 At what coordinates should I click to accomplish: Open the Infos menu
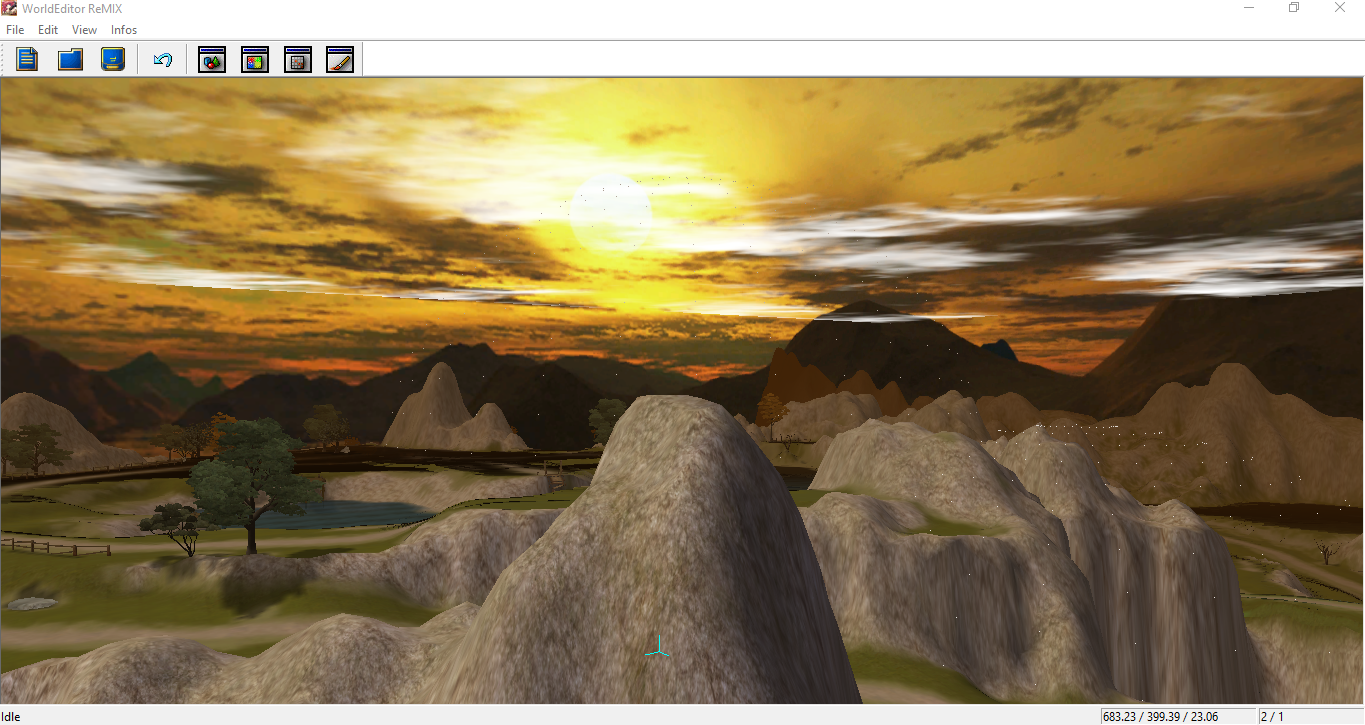(x=124, y=30)
